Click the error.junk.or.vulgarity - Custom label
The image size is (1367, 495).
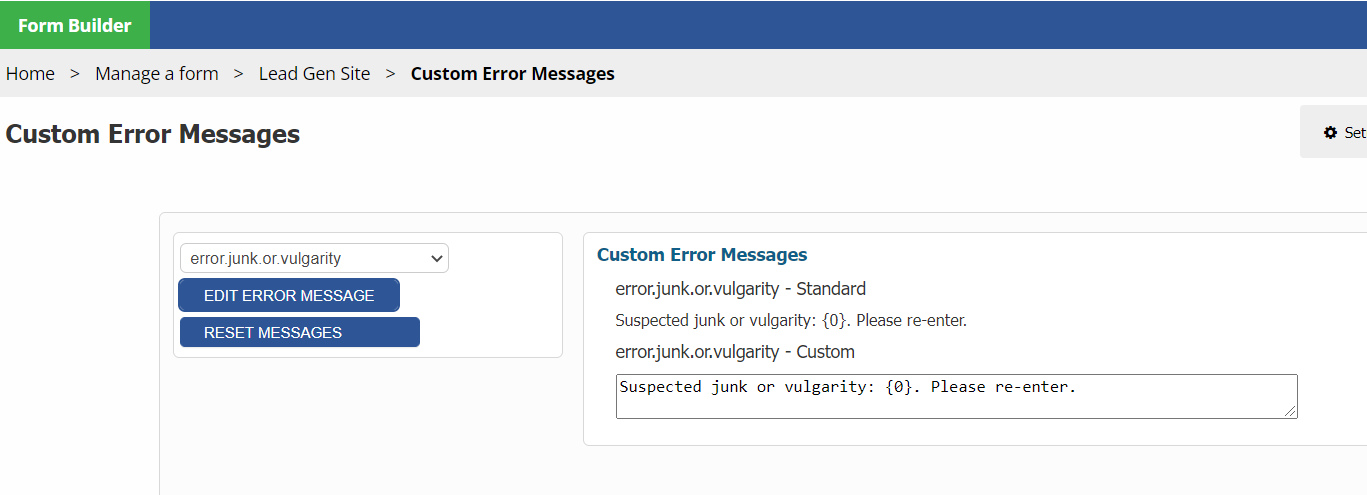tap(735, 352)
